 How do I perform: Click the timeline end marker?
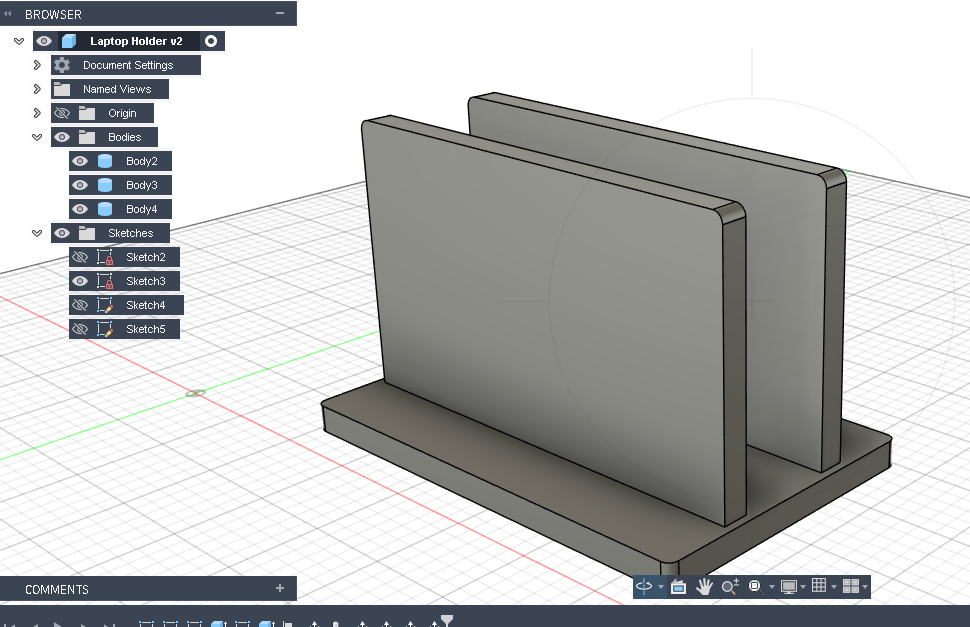(447, 620)
